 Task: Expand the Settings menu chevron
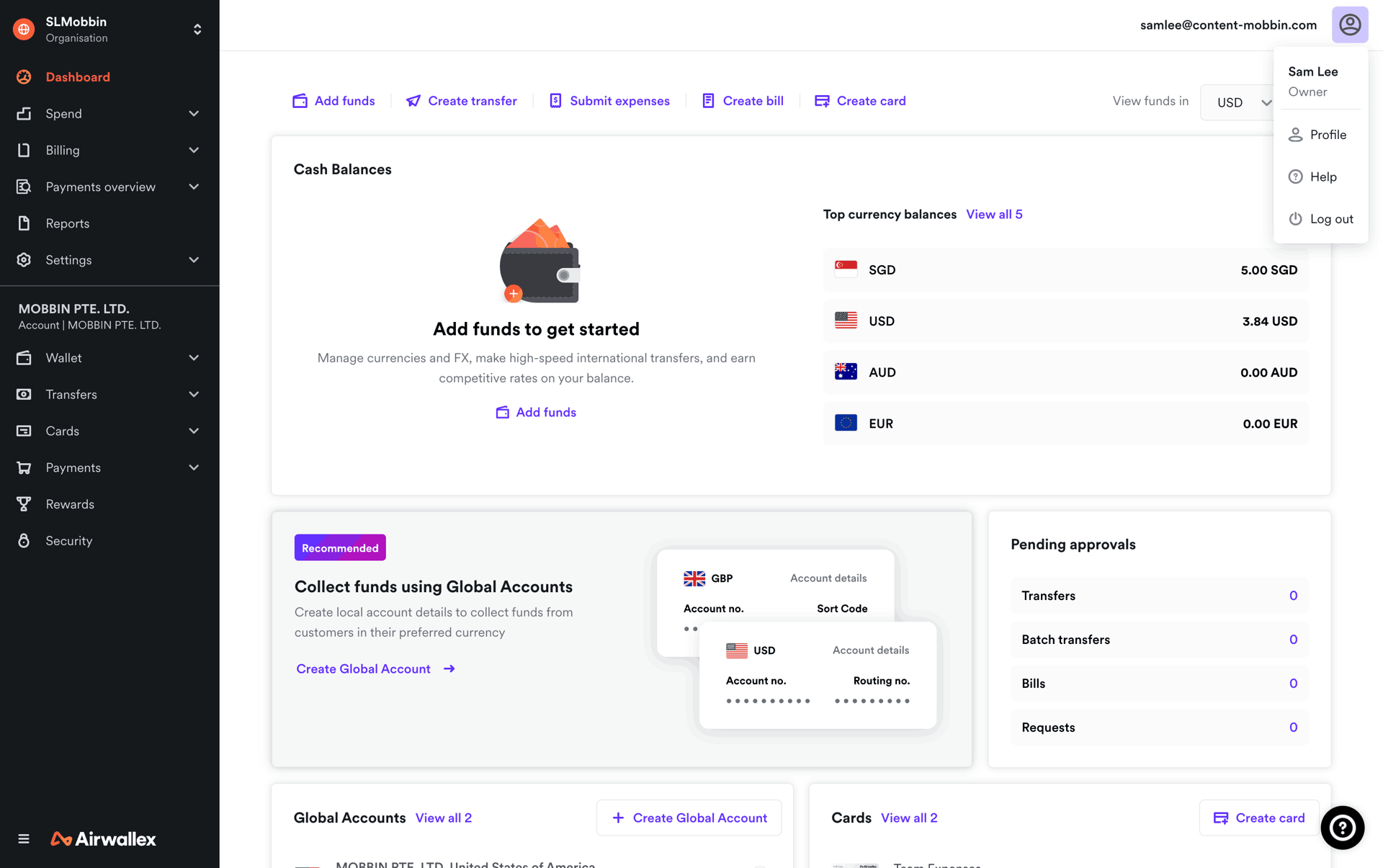pos(194,260)
